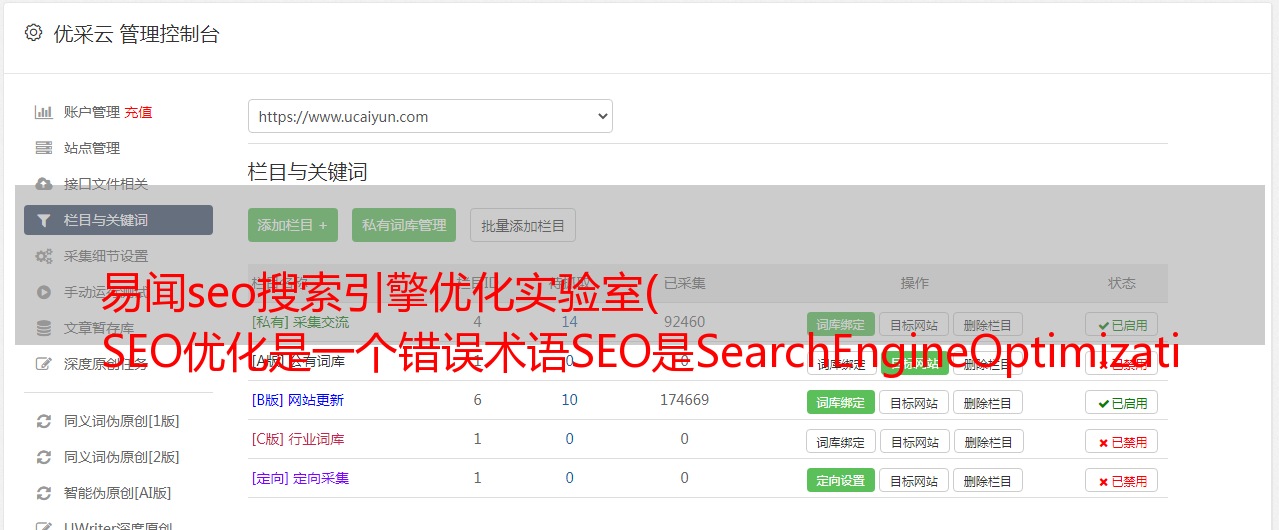Click the cloud icon for 接口文件相关
Viewport: 1279px width, 530px height.
44,184
